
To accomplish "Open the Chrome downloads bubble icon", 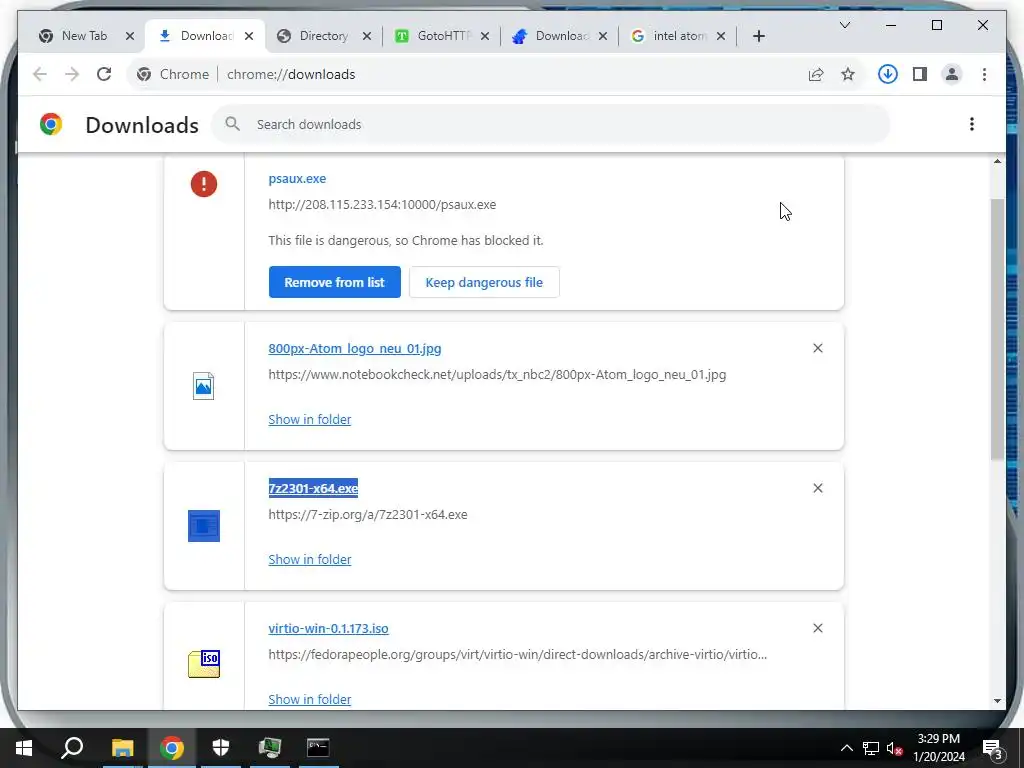I will [x=888, y=74].
